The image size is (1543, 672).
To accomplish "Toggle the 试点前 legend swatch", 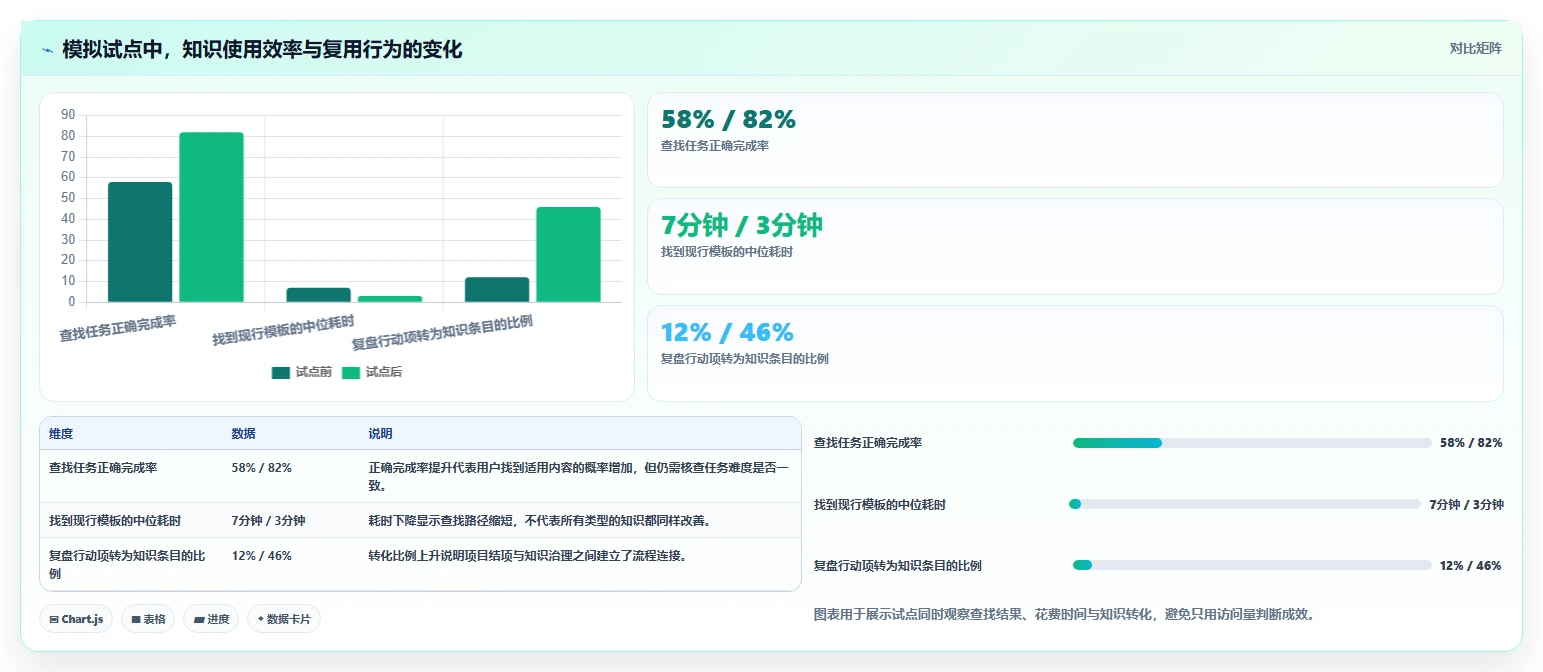I will [281, 373].
